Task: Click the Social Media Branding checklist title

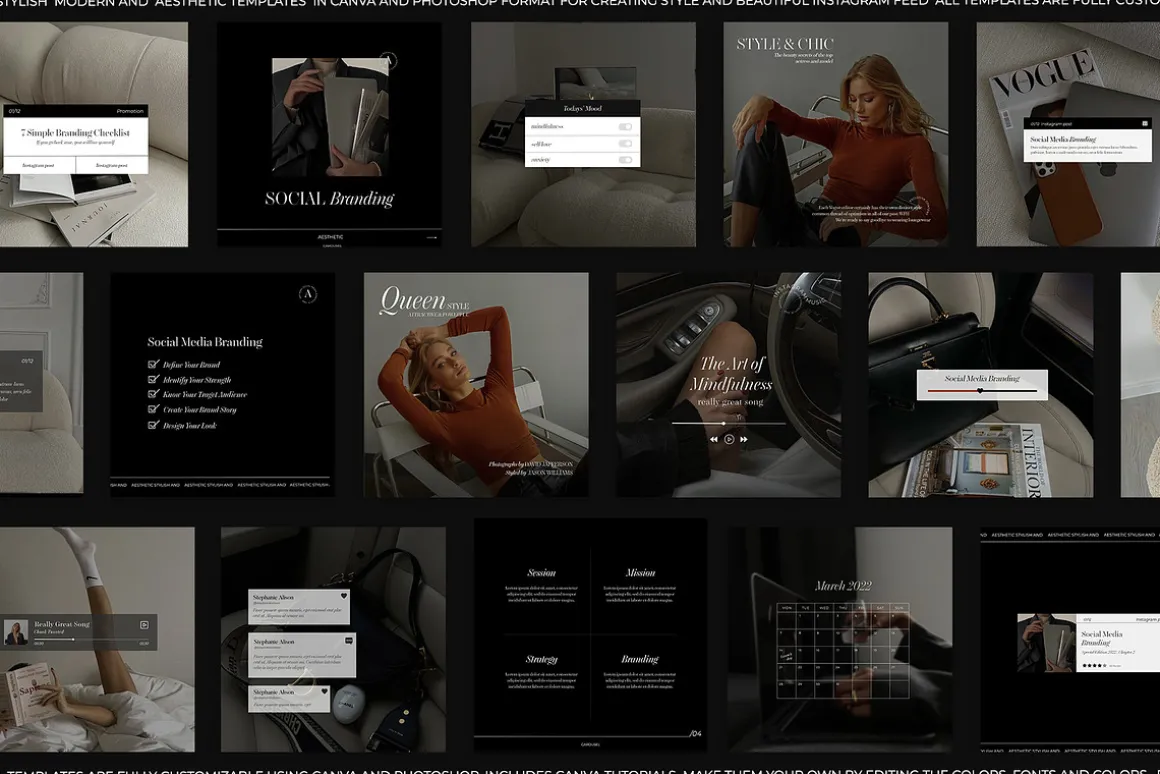Action: pos(205,342)
